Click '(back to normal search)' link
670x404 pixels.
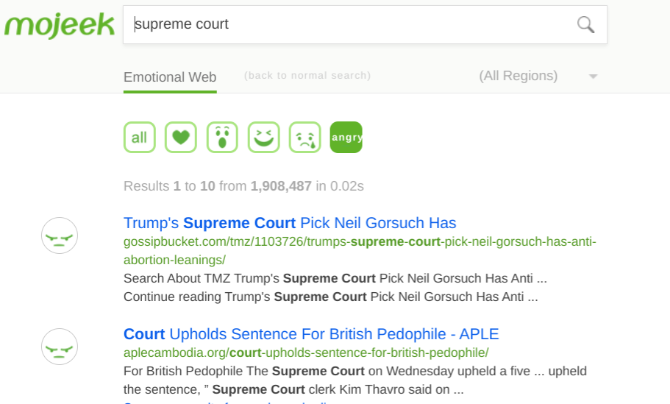pos(307,76)
